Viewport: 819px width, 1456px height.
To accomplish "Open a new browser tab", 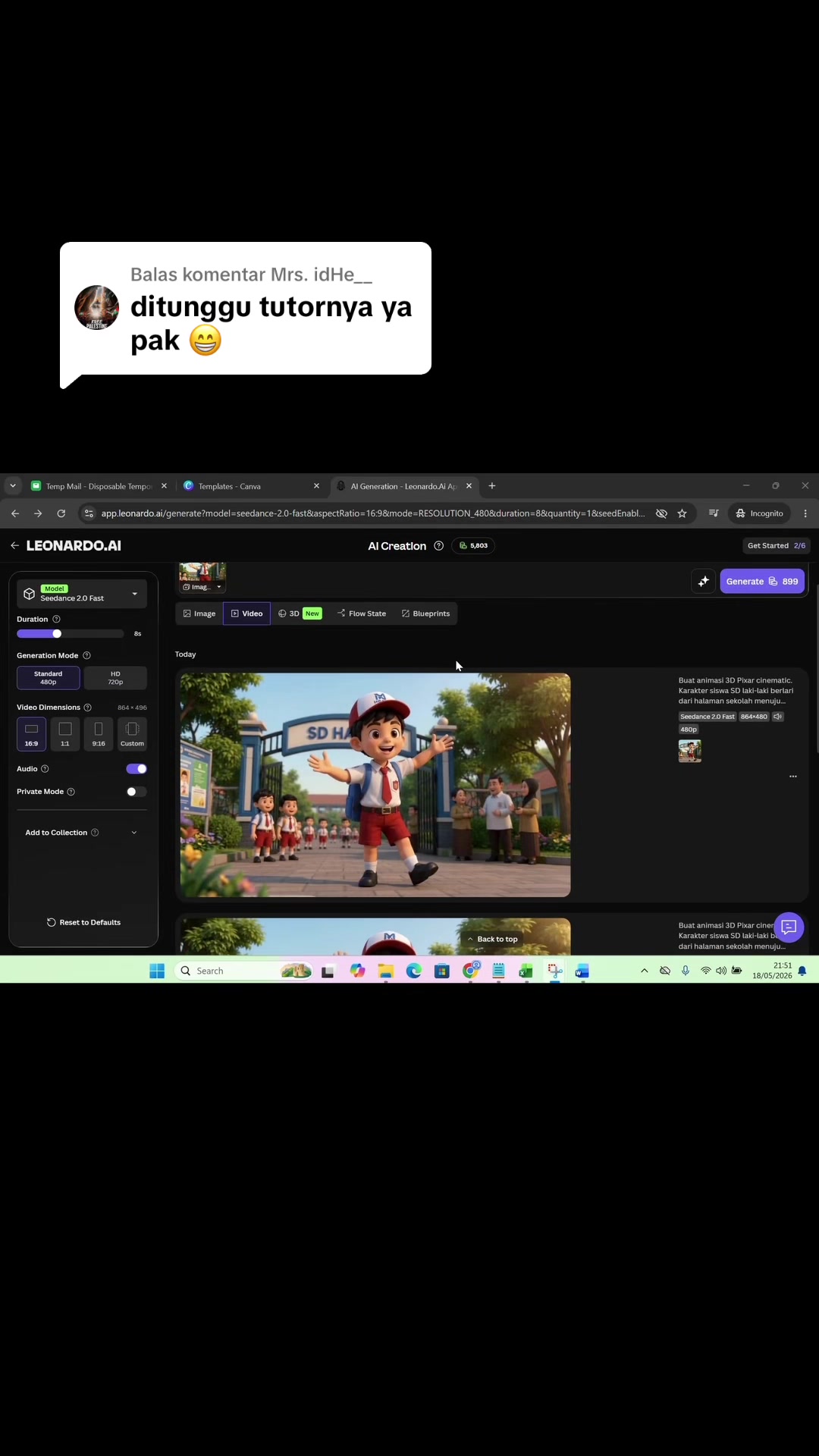I will coord(492,486).
